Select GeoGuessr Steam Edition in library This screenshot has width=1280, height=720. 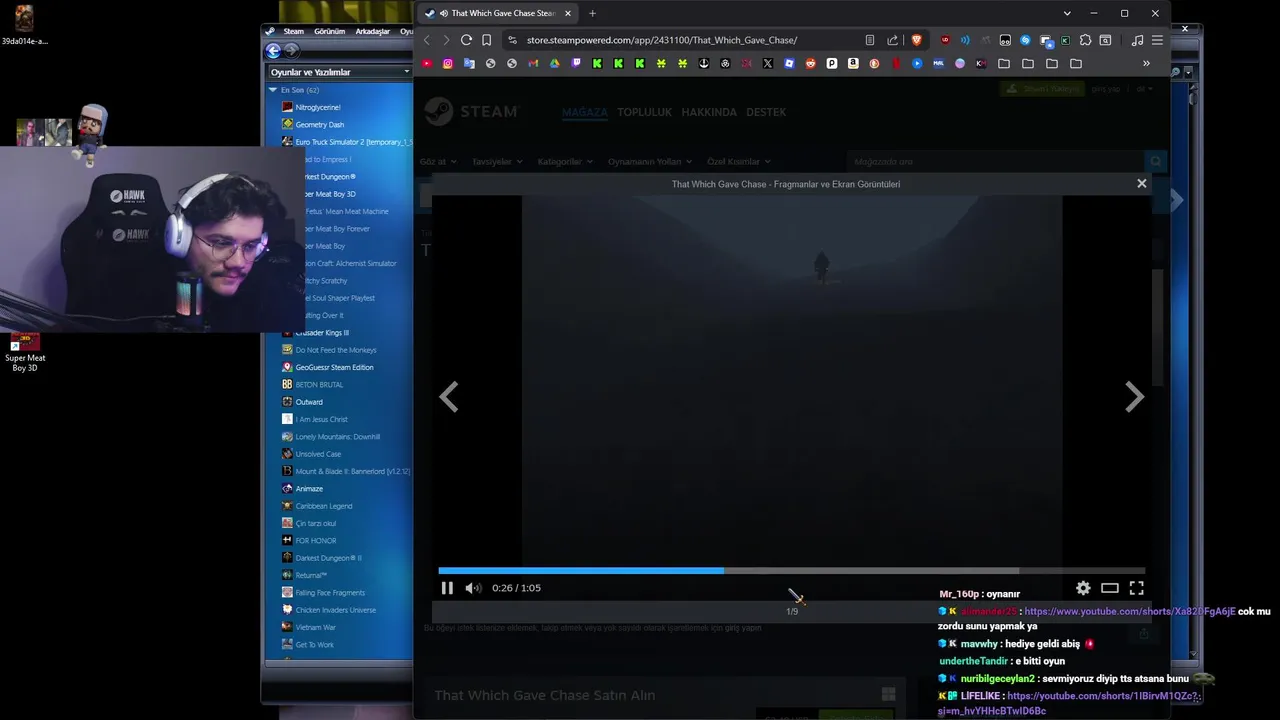click(334, 367)
